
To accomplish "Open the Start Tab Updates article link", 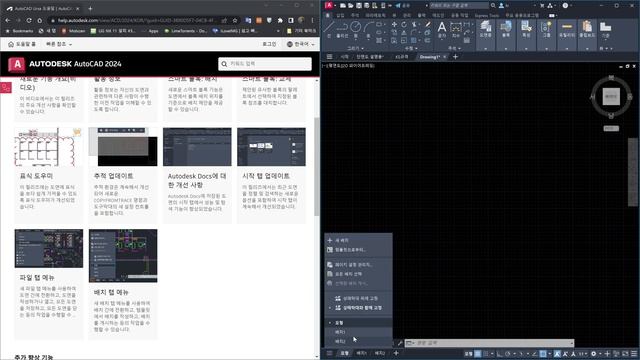I will coord(266,176).
